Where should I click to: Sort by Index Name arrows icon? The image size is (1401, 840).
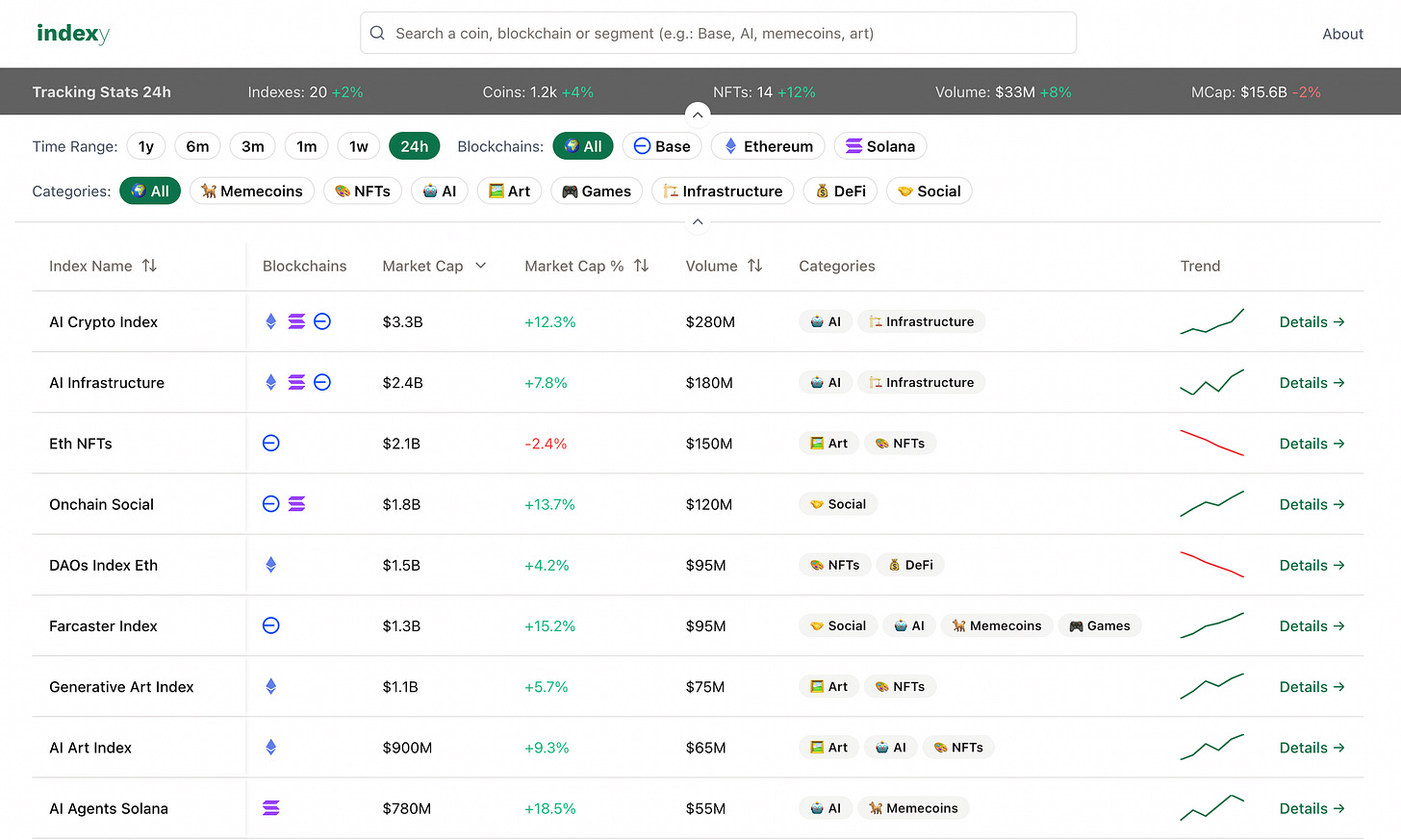149,266
